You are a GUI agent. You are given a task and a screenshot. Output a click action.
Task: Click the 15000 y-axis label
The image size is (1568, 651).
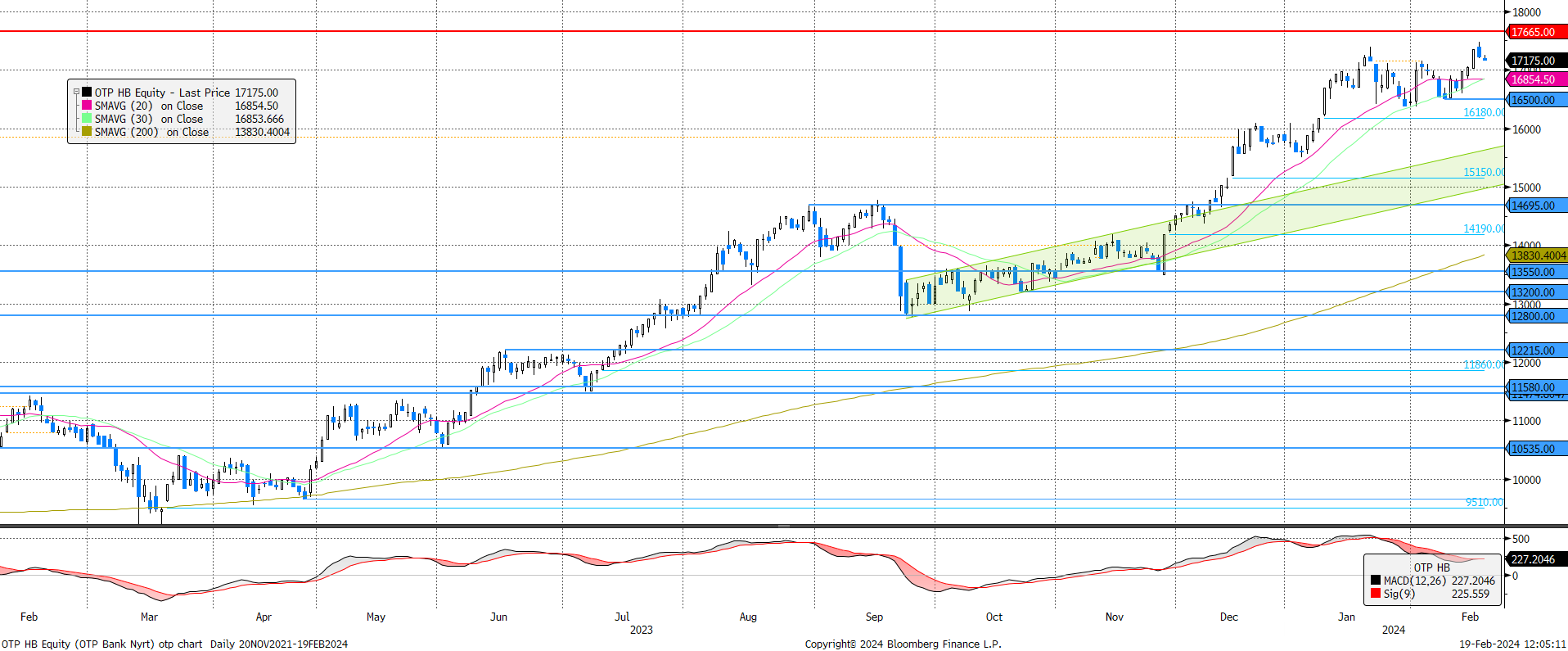[1526, 188]
